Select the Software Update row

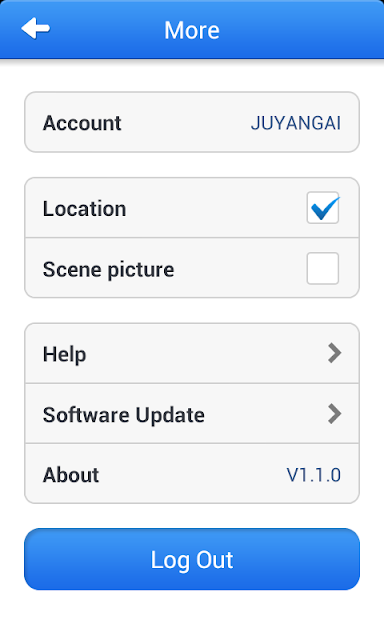(192, 413)
